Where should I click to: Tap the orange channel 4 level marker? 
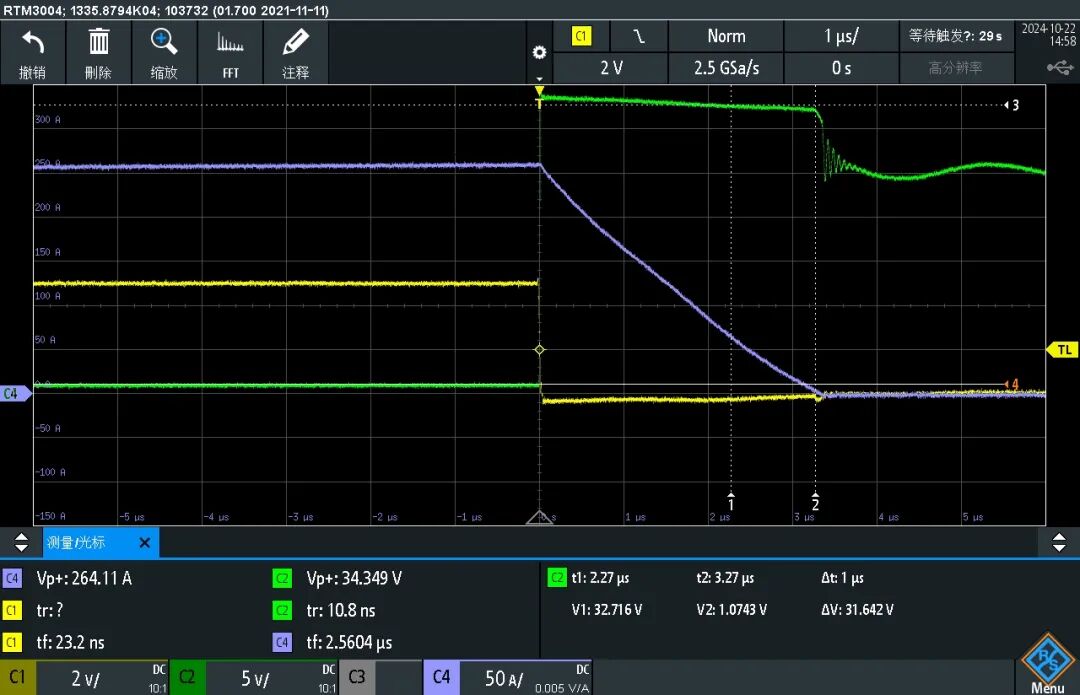coord(1012,384)
